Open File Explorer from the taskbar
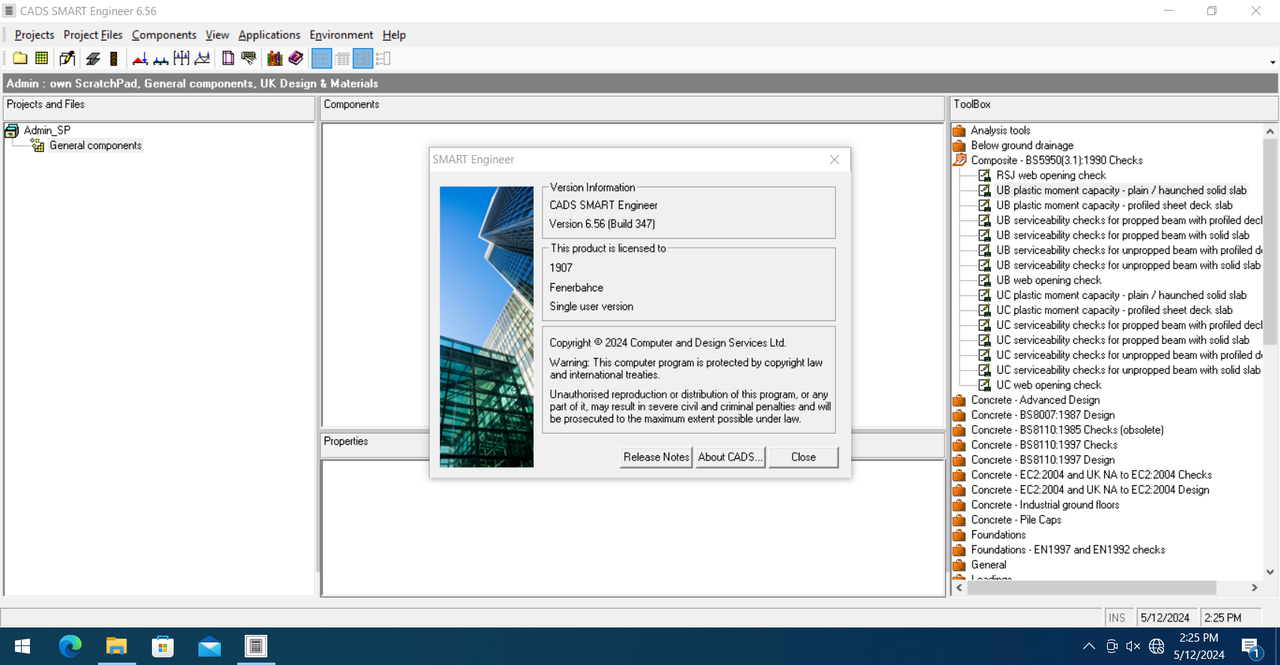Image resolution: width=1280 pixels, height=665 pixels. pyautogui.click(x=116, y=647)
